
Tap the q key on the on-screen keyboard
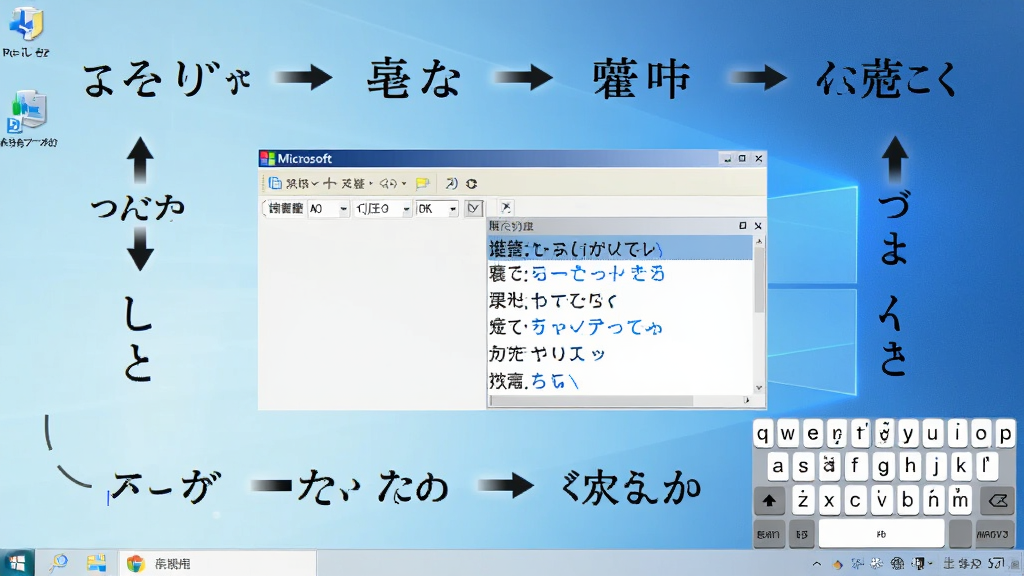click(763, 434)
